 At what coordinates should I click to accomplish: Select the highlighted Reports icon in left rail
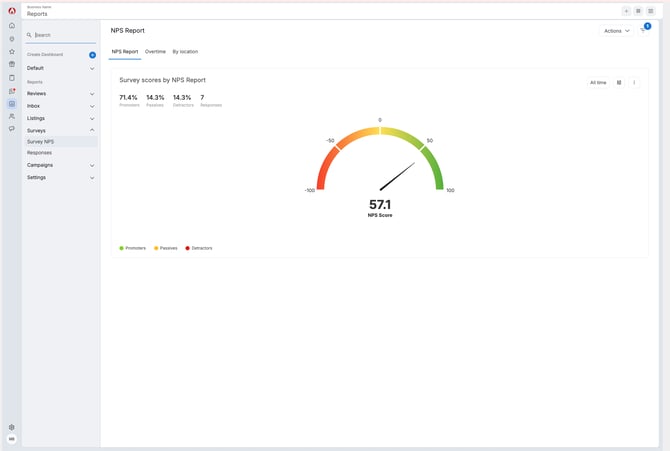point(12,104)
